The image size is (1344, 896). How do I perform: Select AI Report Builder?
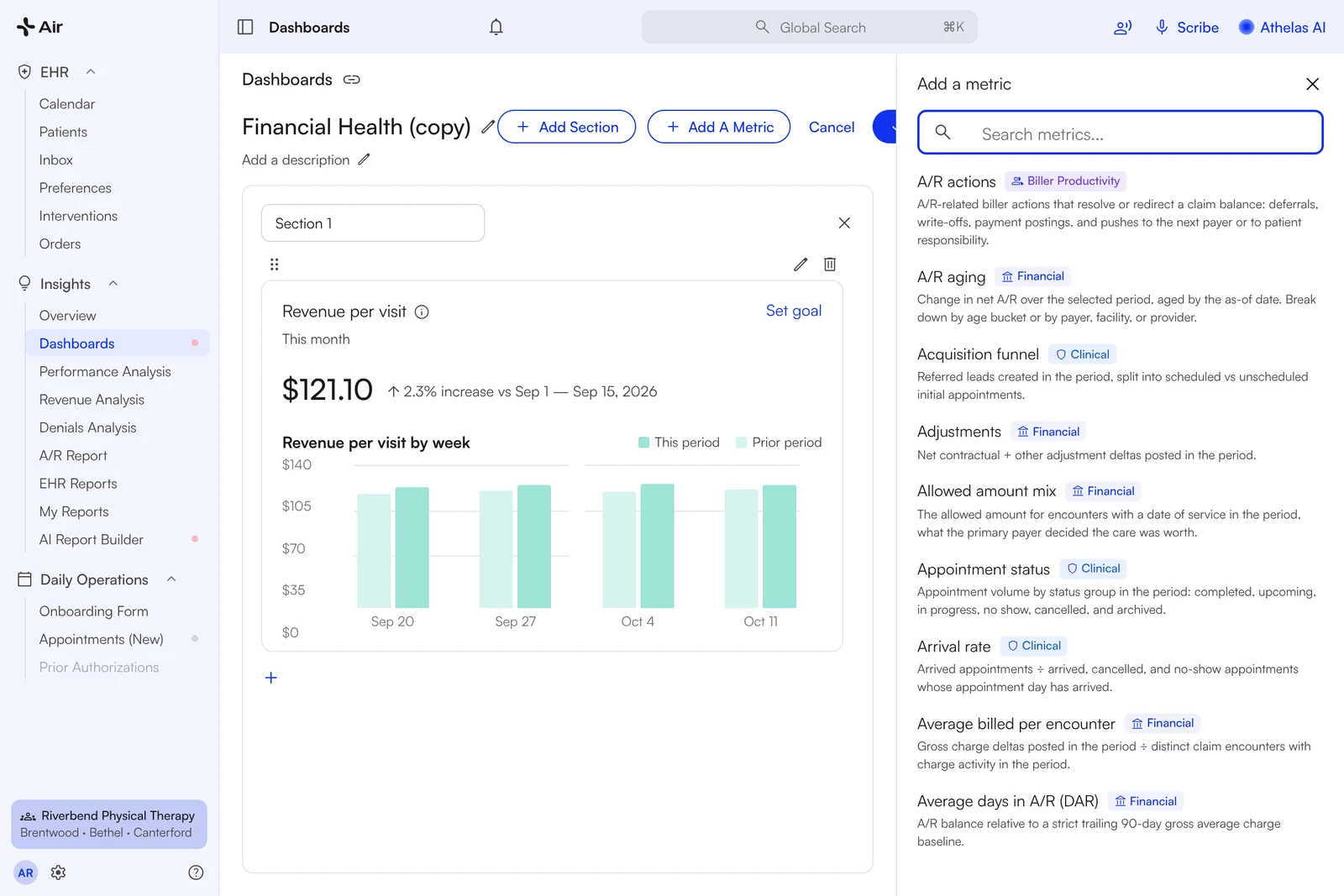92,539
